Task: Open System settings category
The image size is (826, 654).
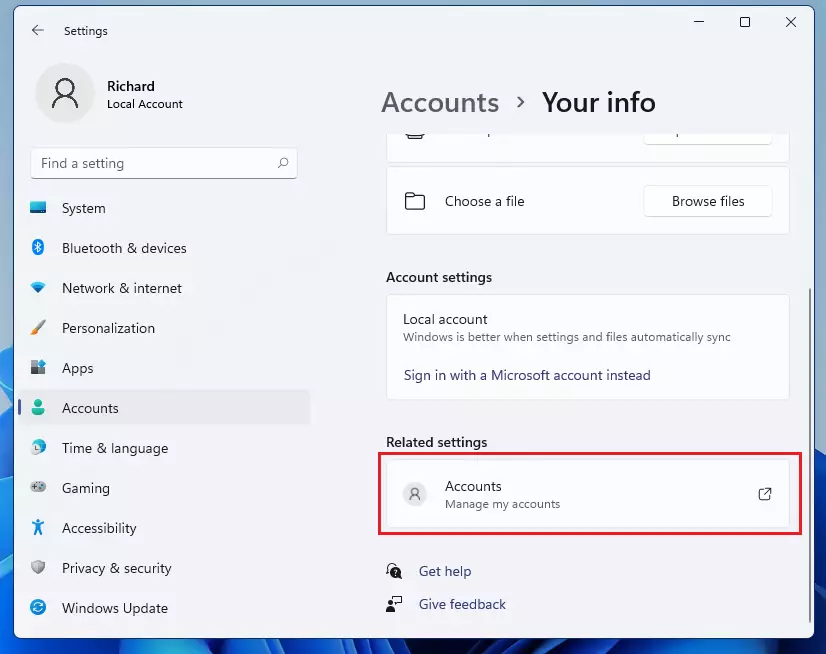Action: pos(164,208)
